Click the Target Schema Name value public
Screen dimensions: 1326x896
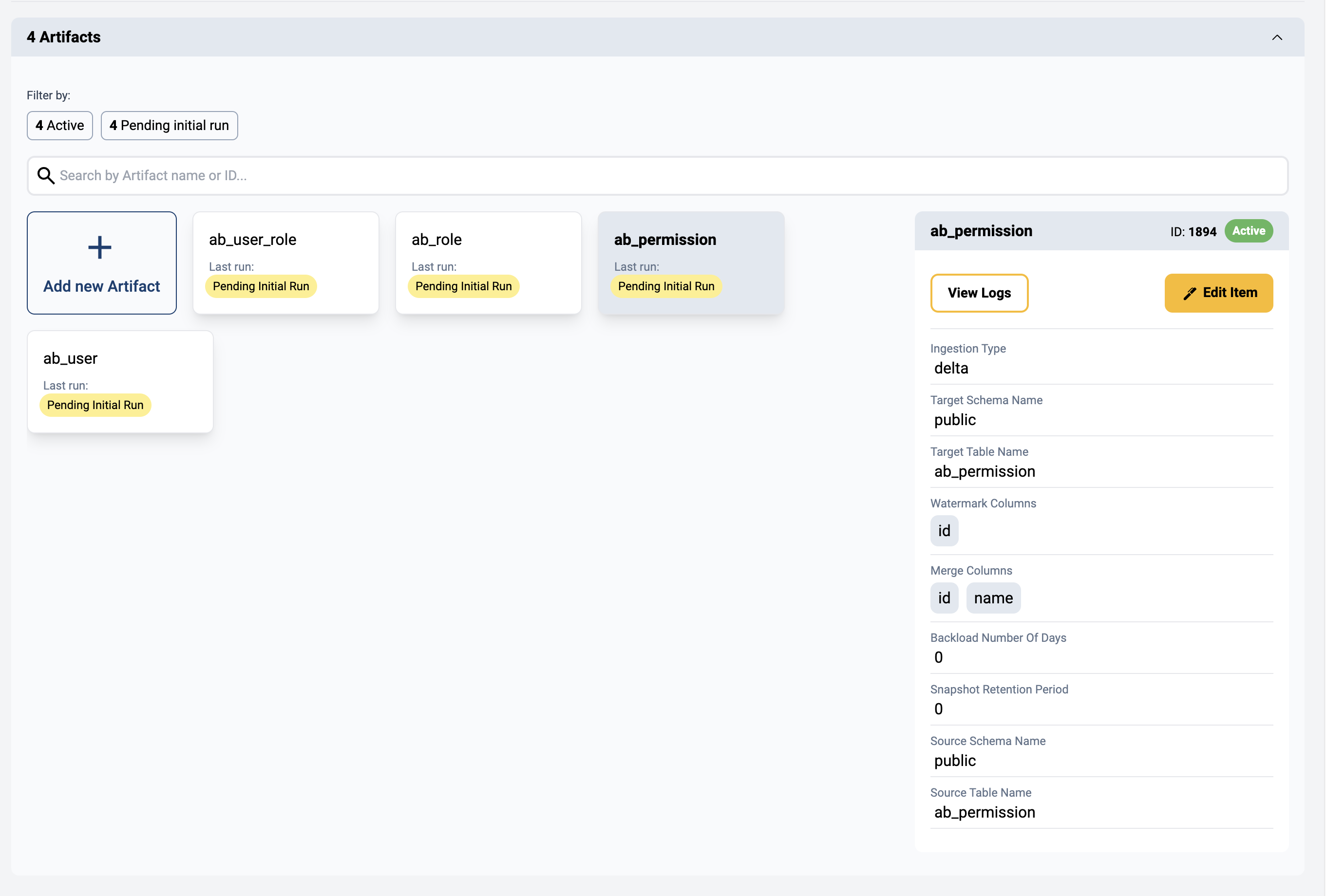pyautogui.click(x=955, y=420)
